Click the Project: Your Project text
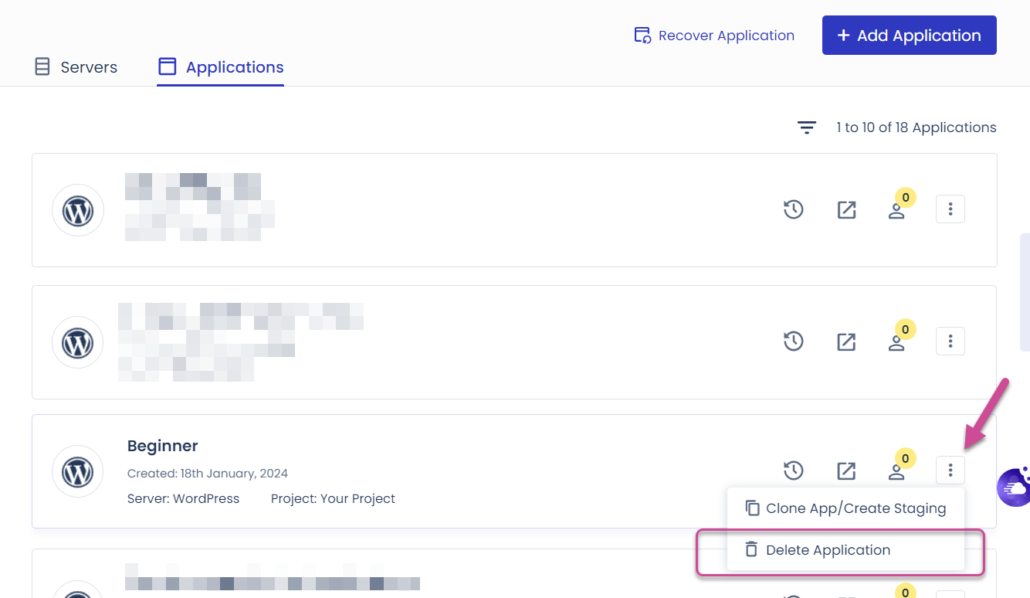The width and height of the screenshot is (1030, 598). point(333,499)
